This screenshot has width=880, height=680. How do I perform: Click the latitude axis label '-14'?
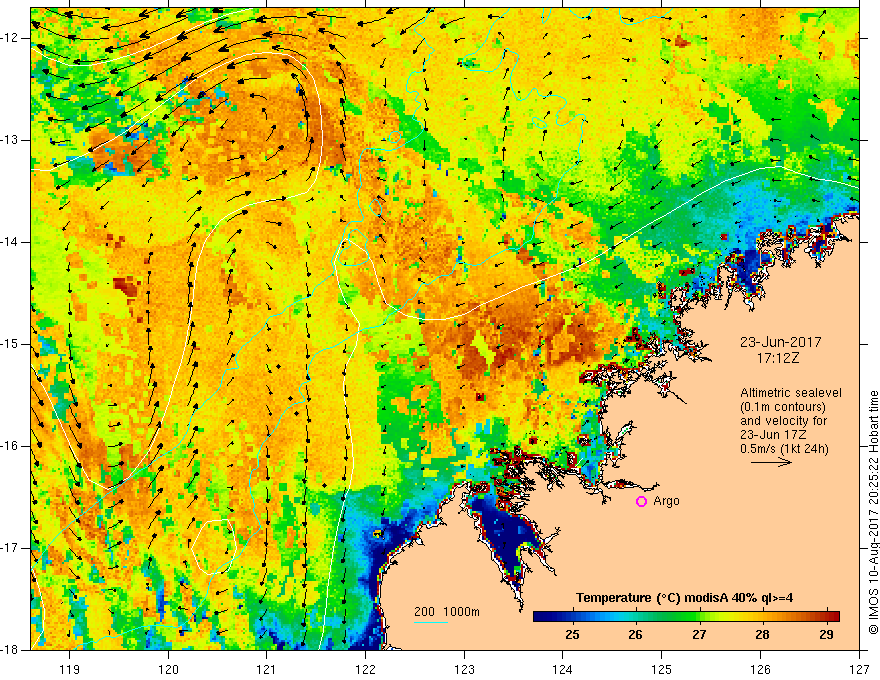point(10,242)
